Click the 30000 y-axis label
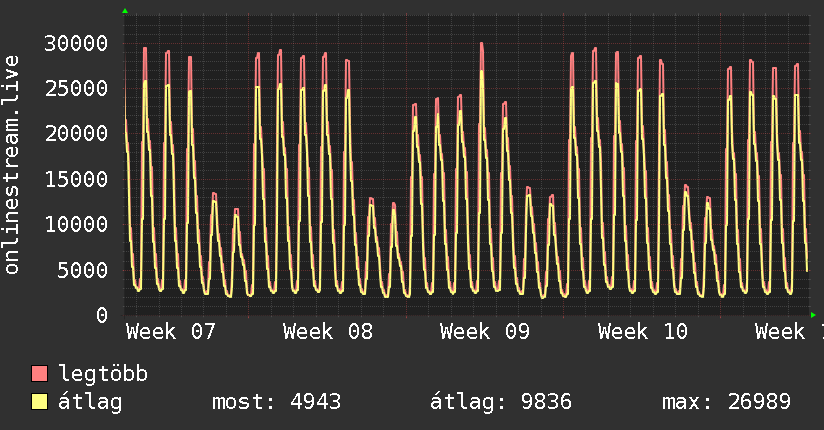 pyautogui.click(x=76, y=43)
